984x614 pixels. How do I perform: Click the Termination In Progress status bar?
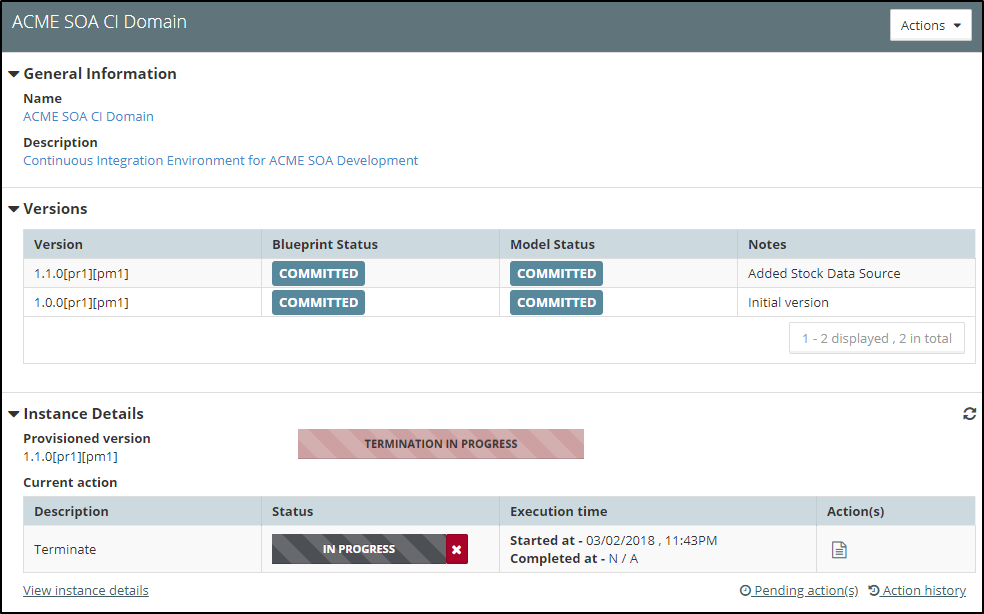click(x=440, y=444)
